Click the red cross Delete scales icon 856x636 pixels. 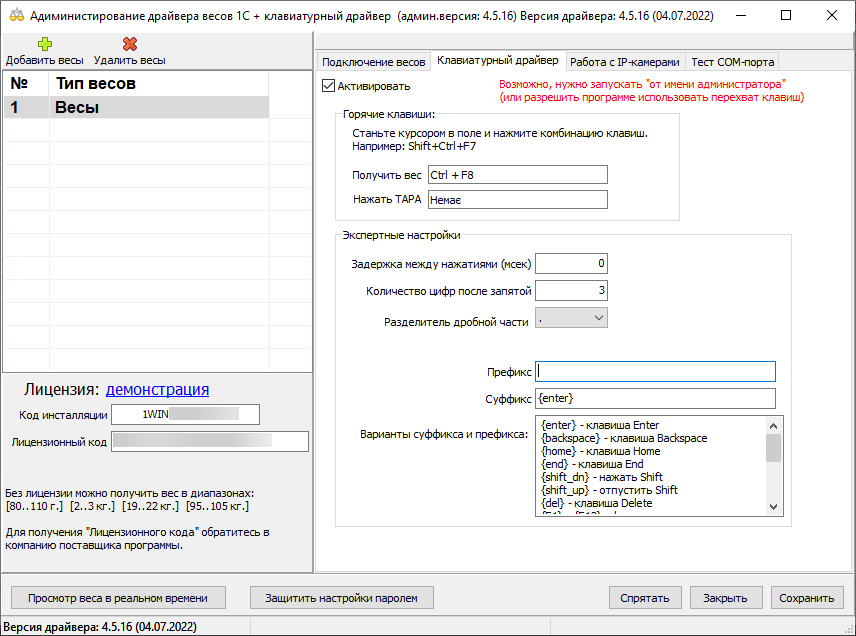coord(130,44)
